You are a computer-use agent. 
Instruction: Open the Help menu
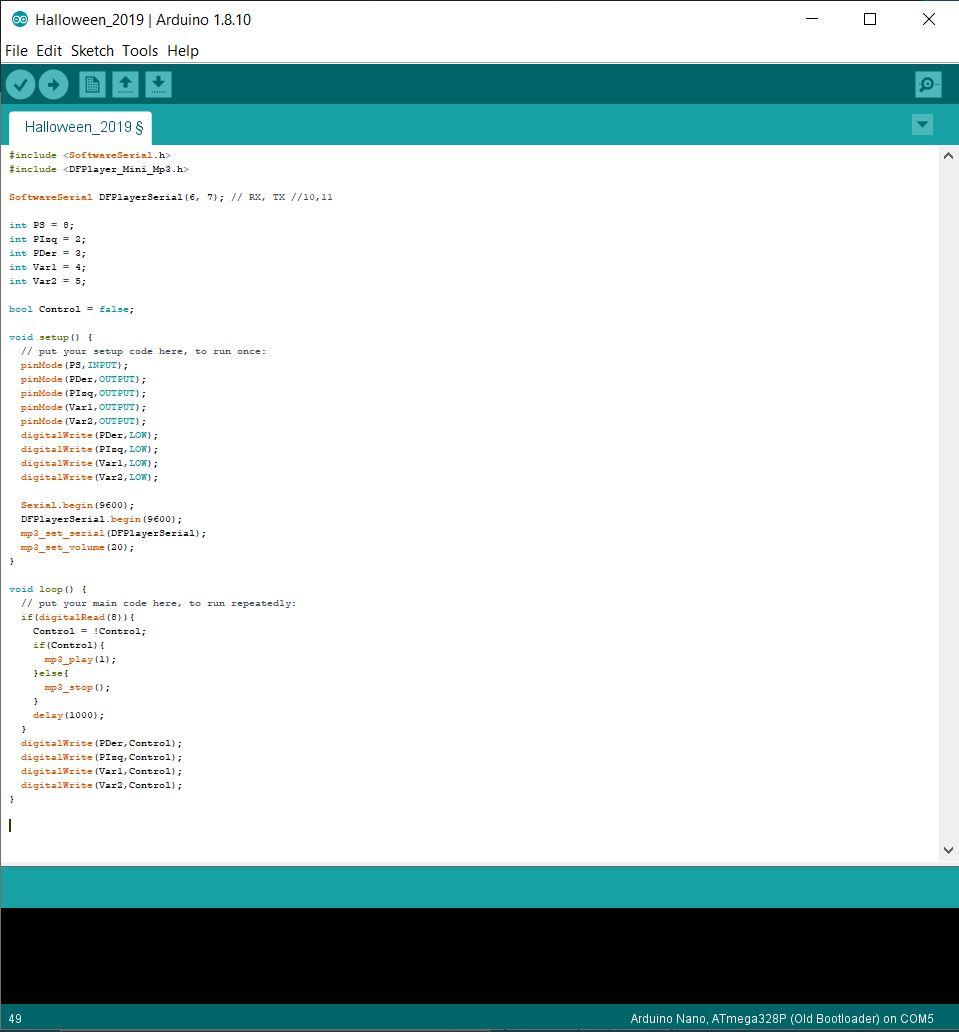(x=183, y=51)
